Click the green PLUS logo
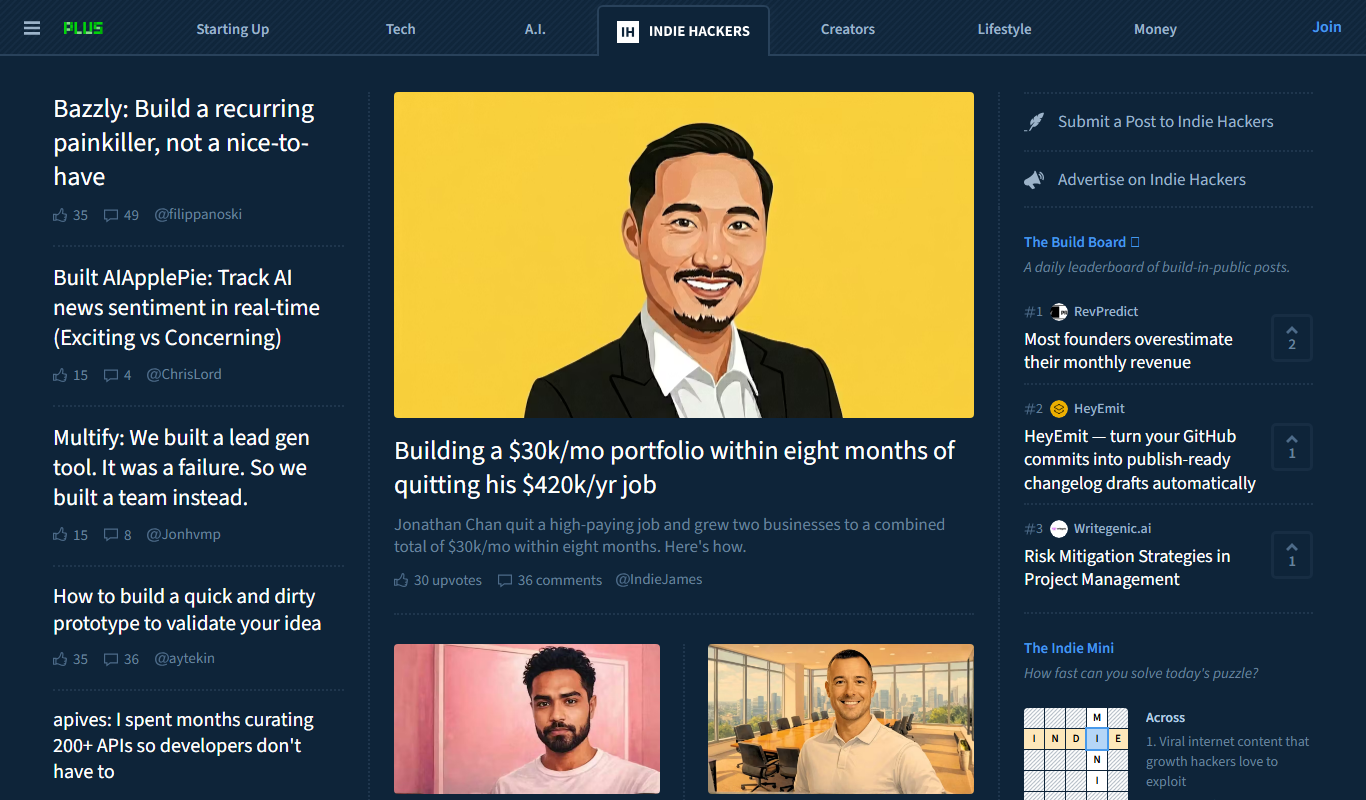The width and height of the screenshot is (1366, 800). click(83, 28)
